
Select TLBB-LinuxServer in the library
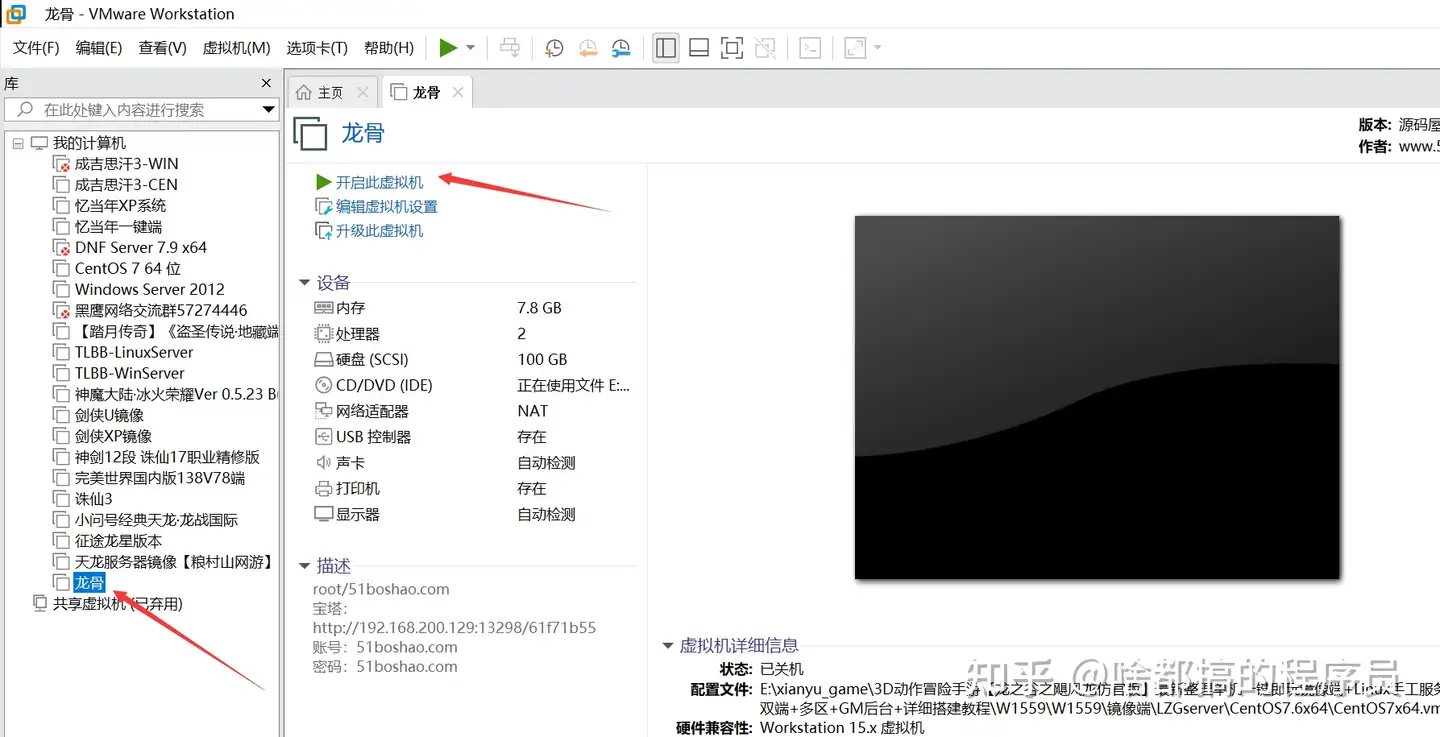pyautogui.click(x=134, y=352)
